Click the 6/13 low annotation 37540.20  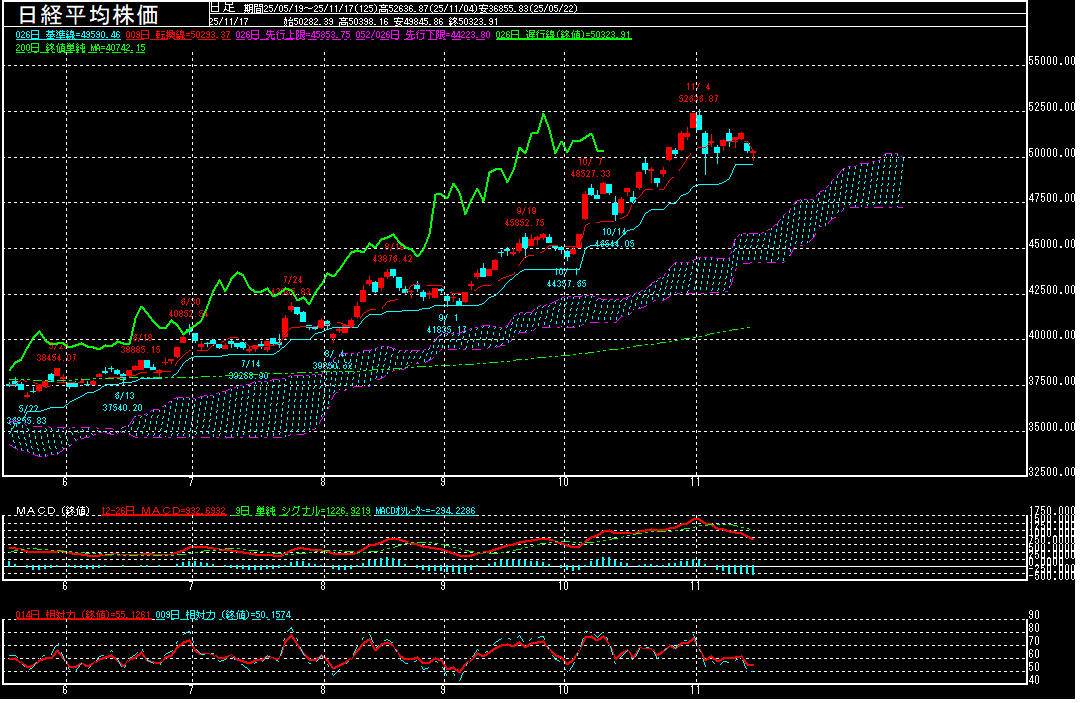coord(124,407)
